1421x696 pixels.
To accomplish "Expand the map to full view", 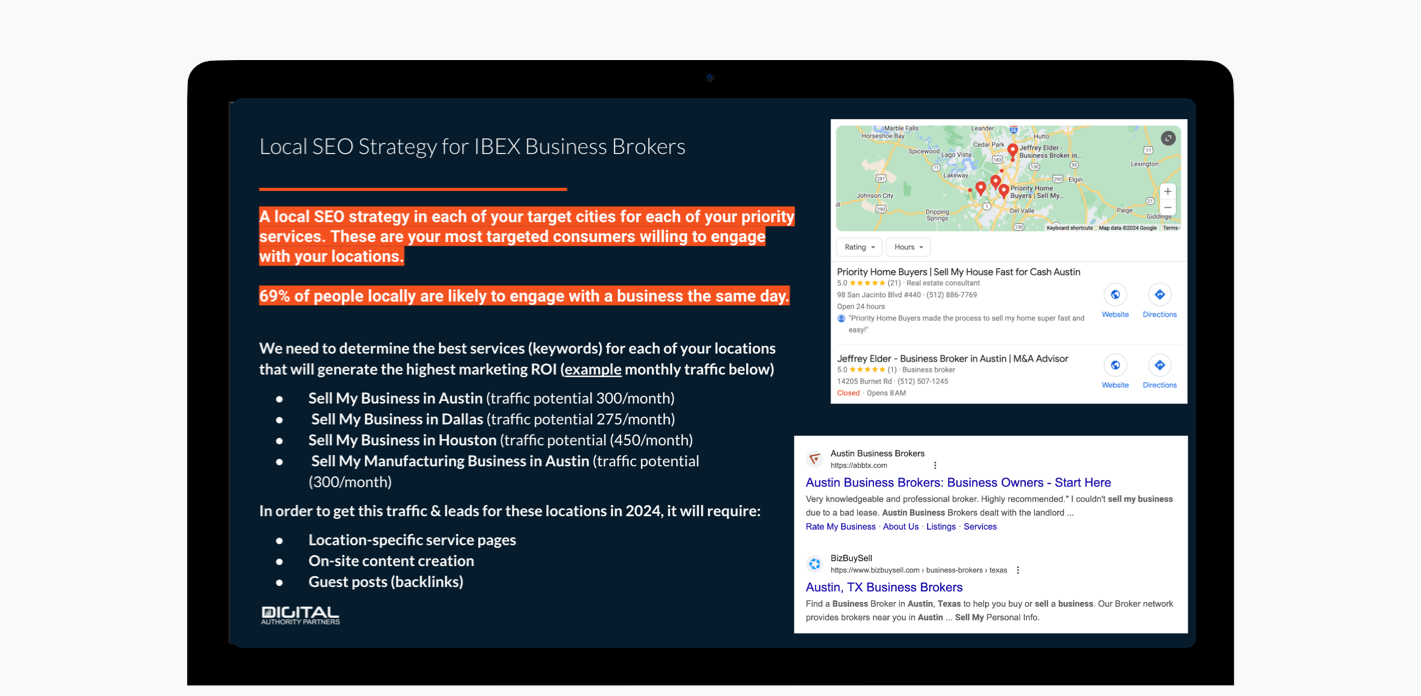I will point(1168,139).
